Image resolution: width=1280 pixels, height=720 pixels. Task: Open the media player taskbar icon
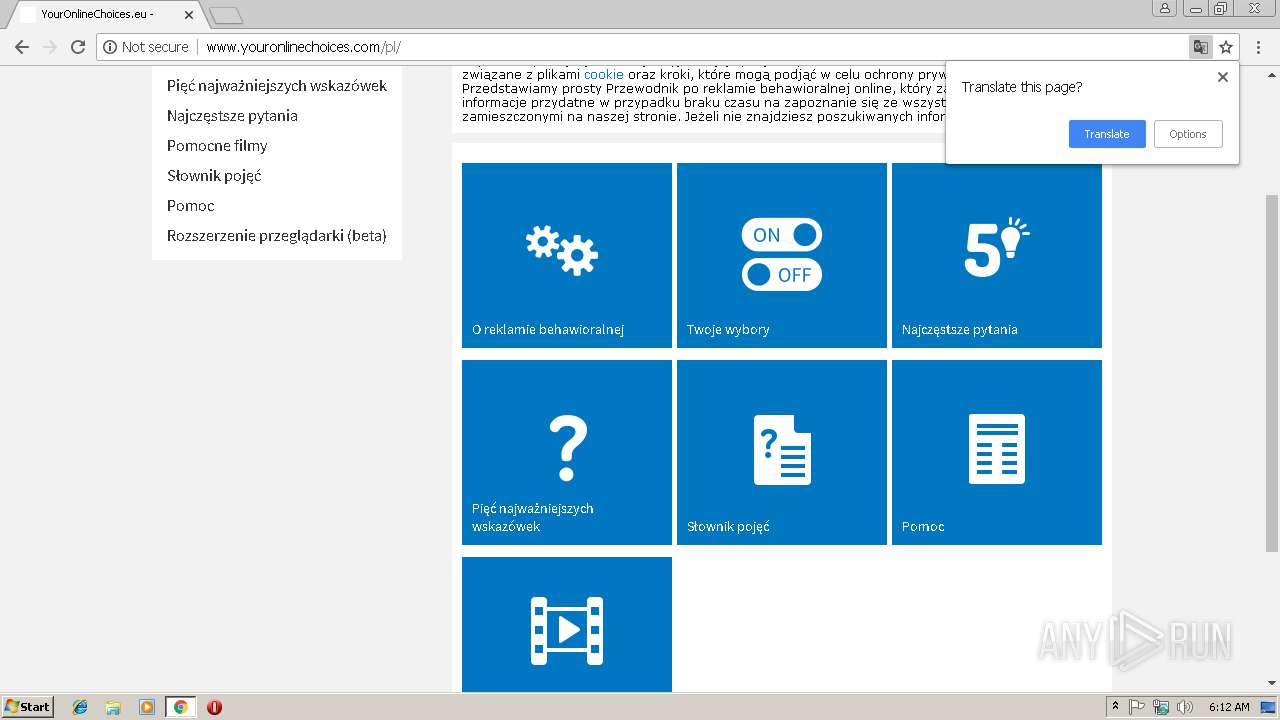pos(147,707)
